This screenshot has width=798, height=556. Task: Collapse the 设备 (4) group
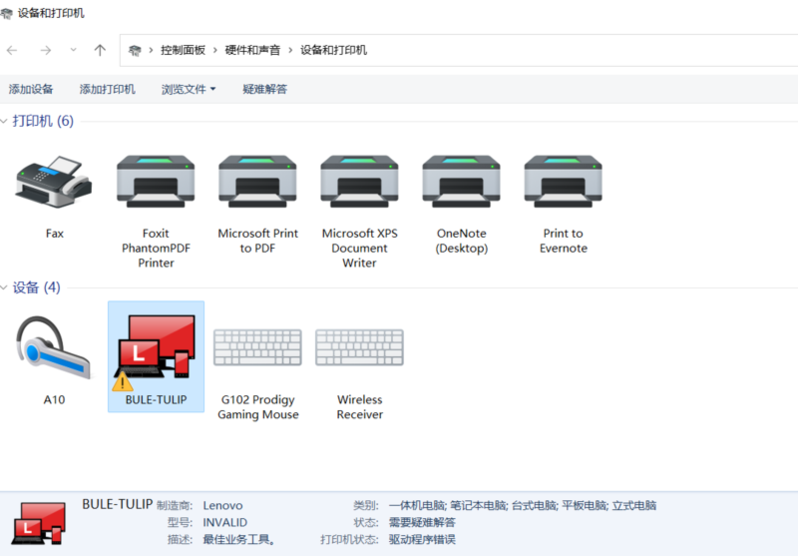pyautogui.click(x=6, y=288)
